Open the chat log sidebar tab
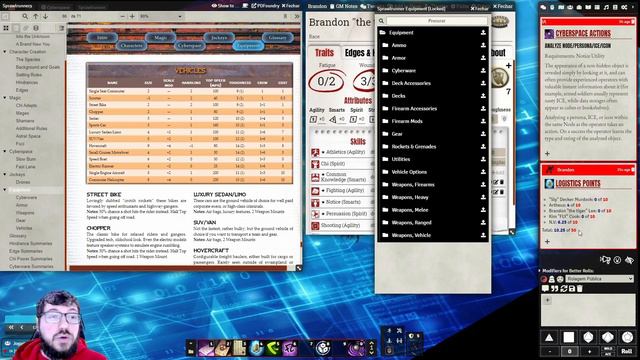This screenshot has width=640, height=360. [x=543, y=7]
